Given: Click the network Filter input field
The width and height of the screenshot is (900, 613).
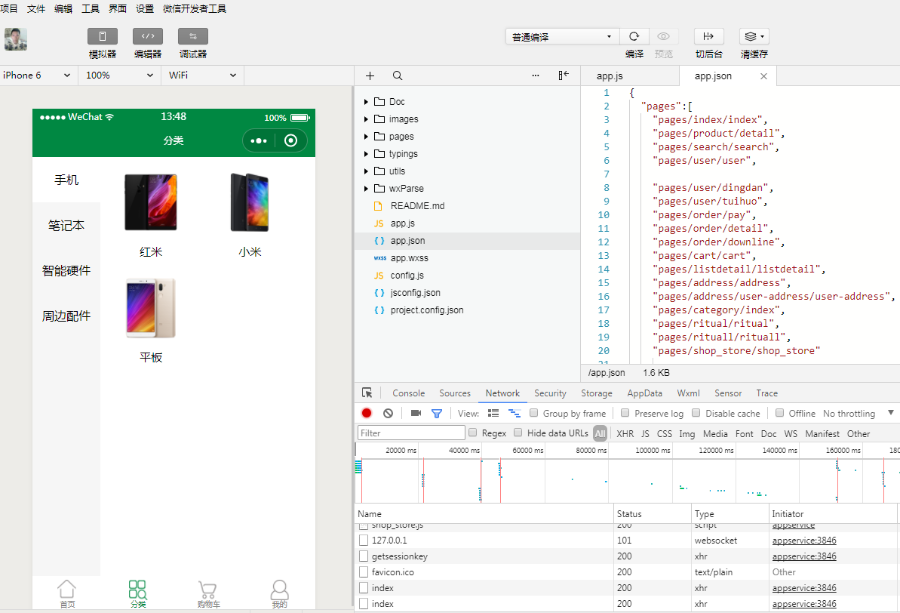Looking at the screenshot, I should pos(411,433).
